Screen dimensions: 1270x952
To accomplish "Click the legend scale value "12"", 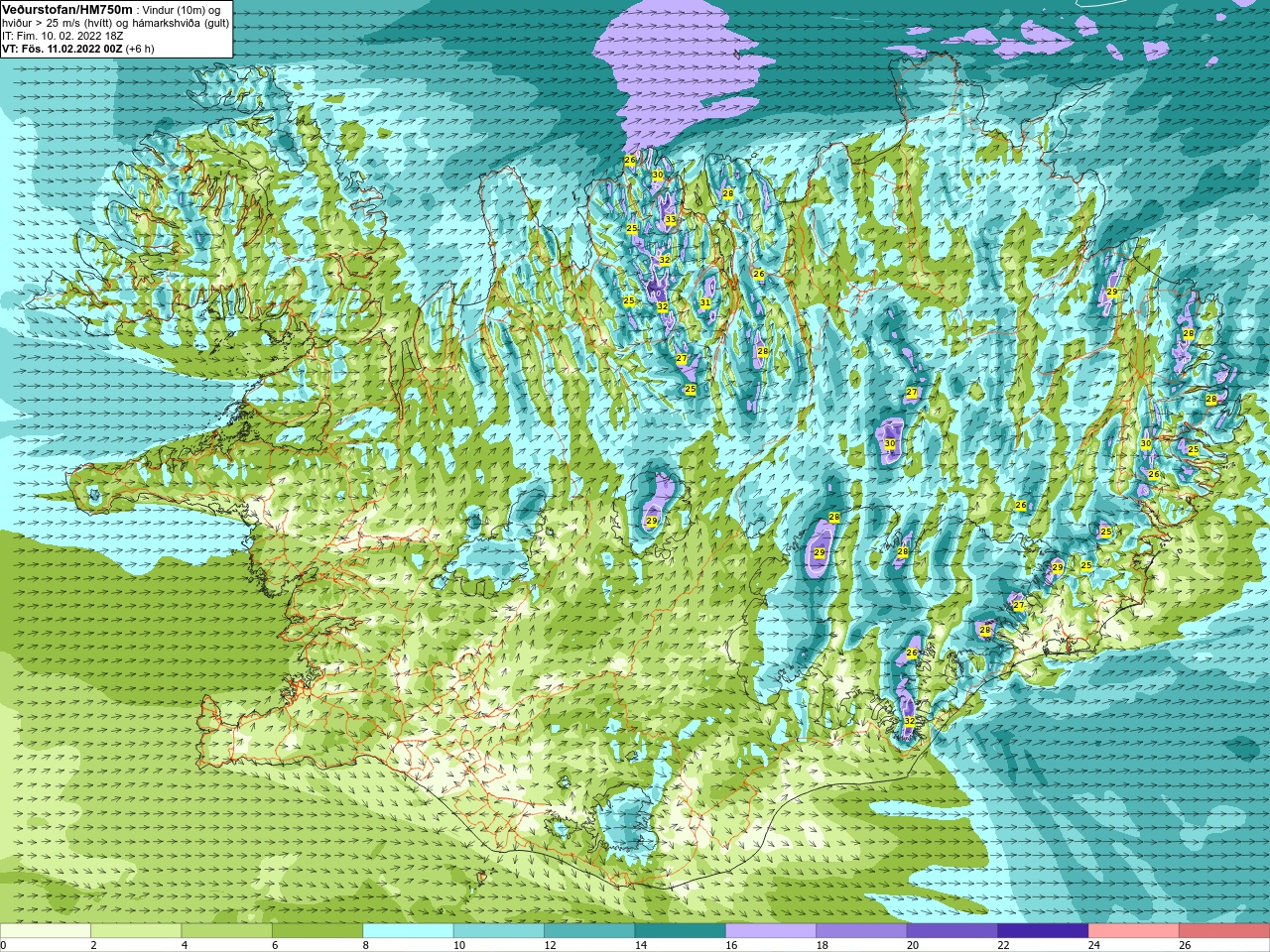I will (550, 945).
